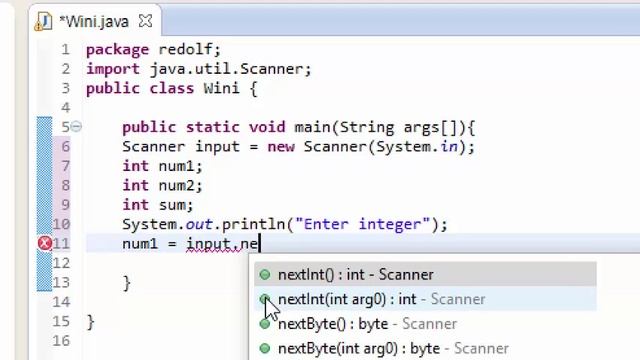Viewport: 640px width, 360px height.
Task: Click the green method icon beside nextInt()
Action: coord(265,275)
